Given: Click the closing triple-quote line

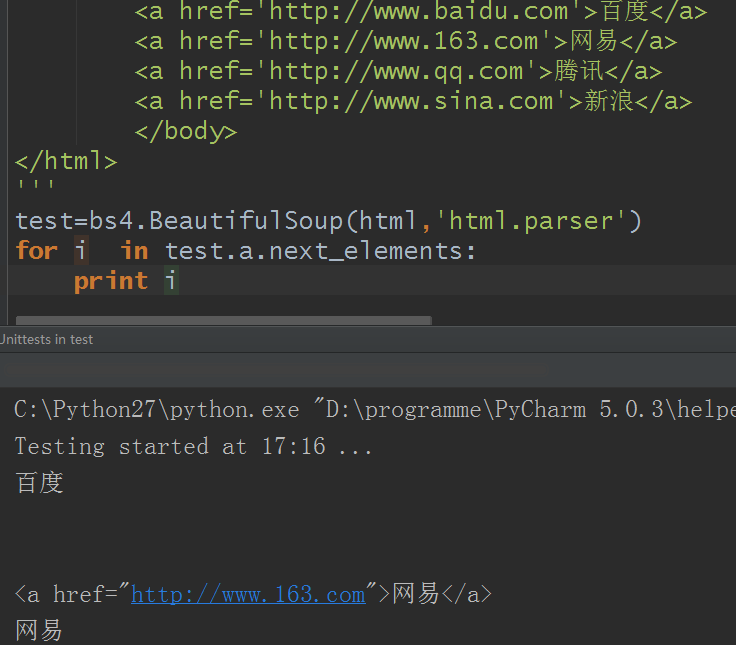Looking at the screenshot, I should coord(36,185).
